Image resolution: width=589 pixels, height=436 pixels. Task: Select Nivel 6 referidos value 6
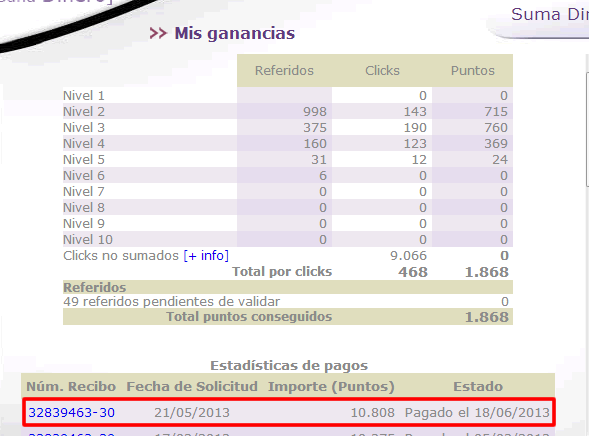coord(323,176)
